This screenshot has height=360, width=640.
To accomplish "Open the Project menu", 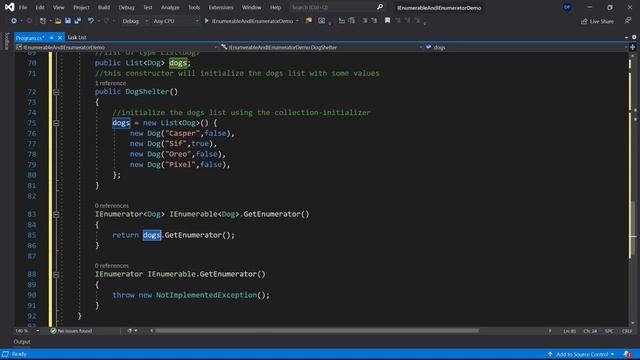I will [x=81, y=7].
